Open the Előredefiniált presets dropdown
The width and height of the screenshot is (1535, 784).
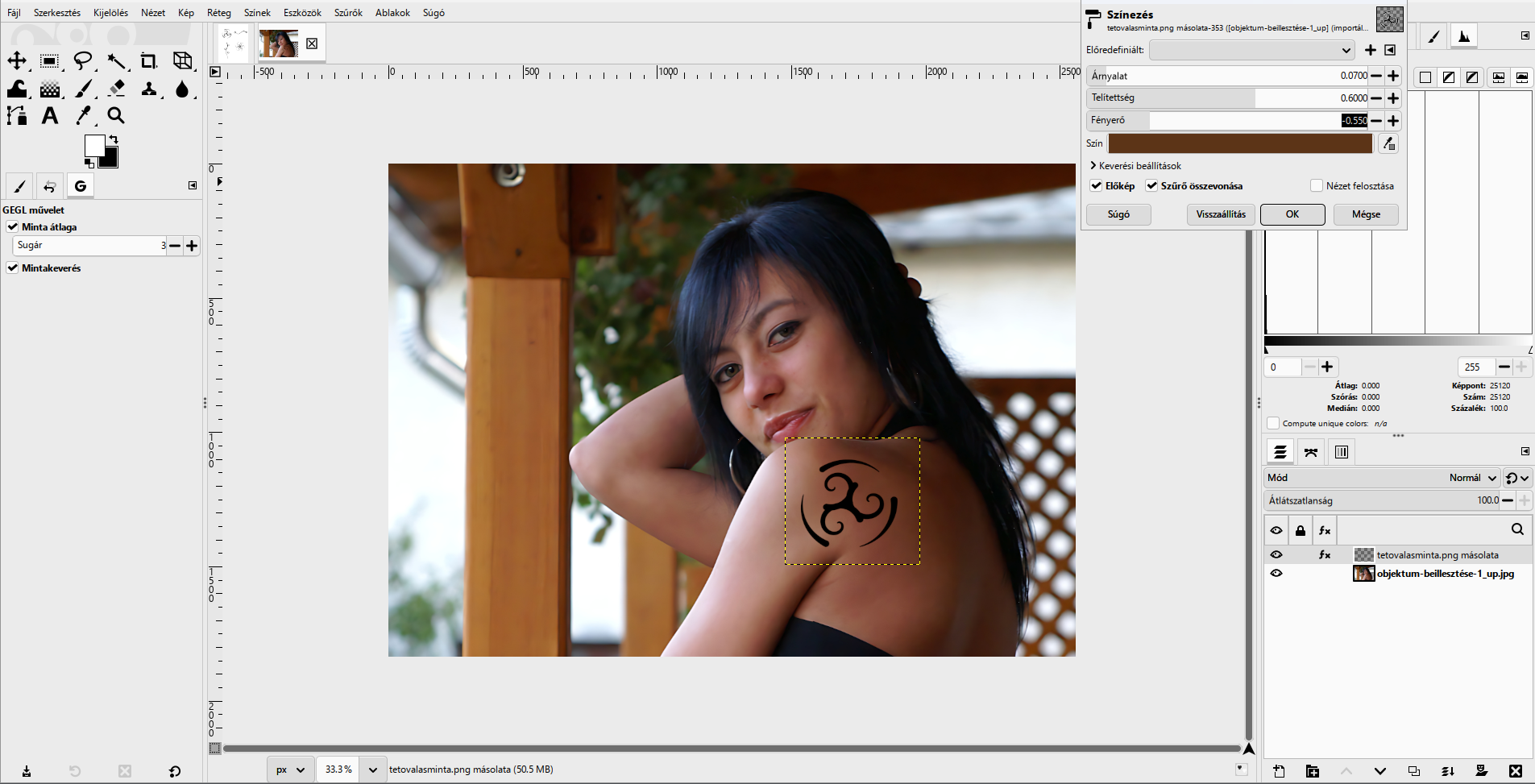point(1252,50)
